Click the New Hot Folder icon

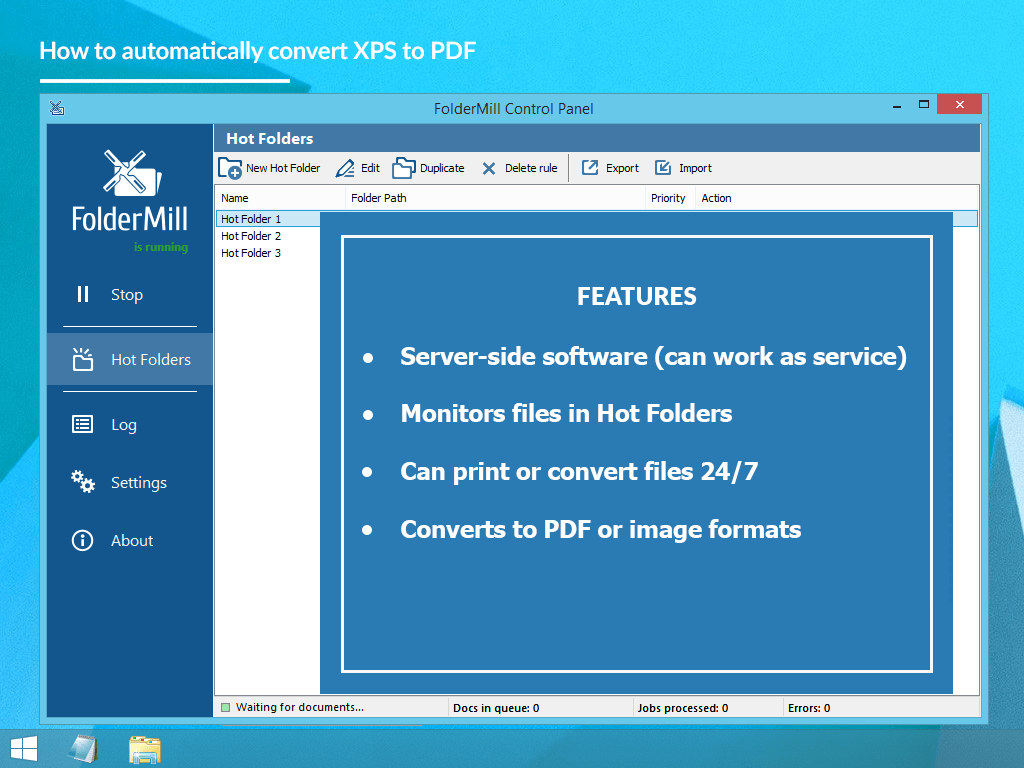coord(230,168)
